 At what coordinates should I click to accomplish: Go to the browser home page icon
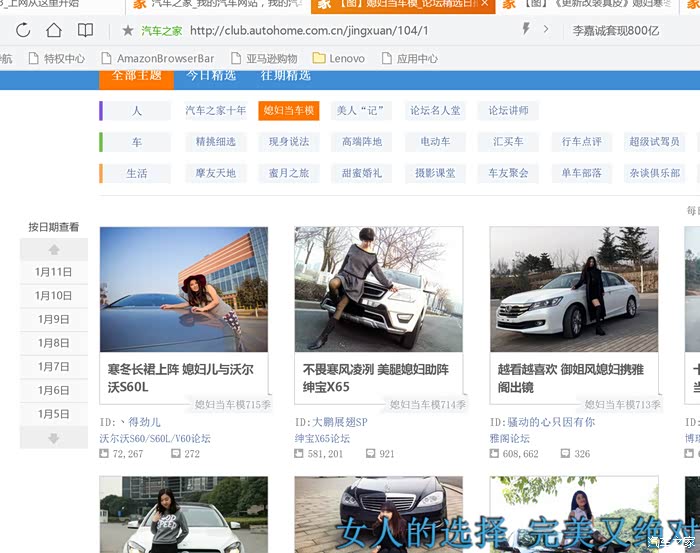(x=54, y=30)
